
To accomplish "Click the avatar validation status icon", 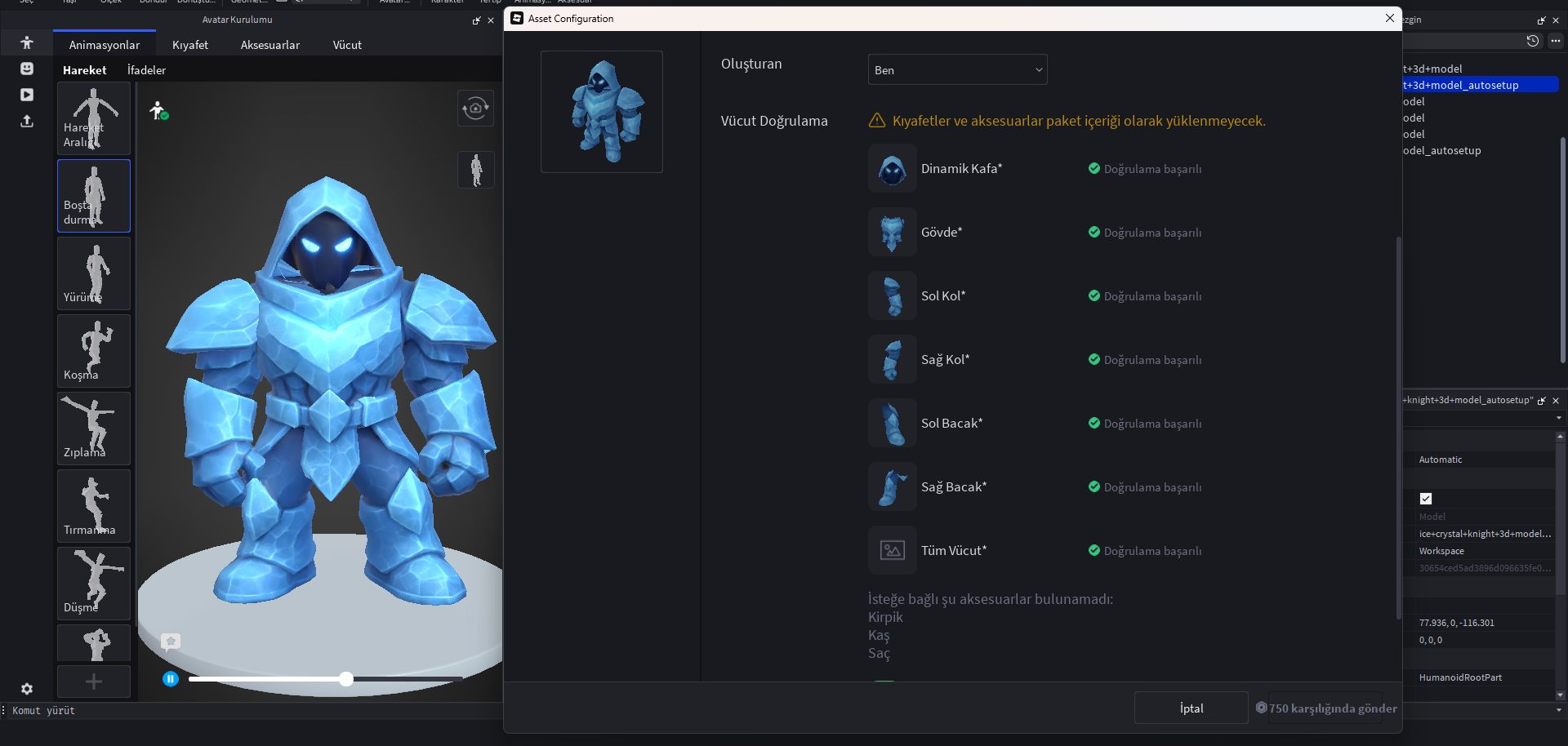I will click(158, 110).
